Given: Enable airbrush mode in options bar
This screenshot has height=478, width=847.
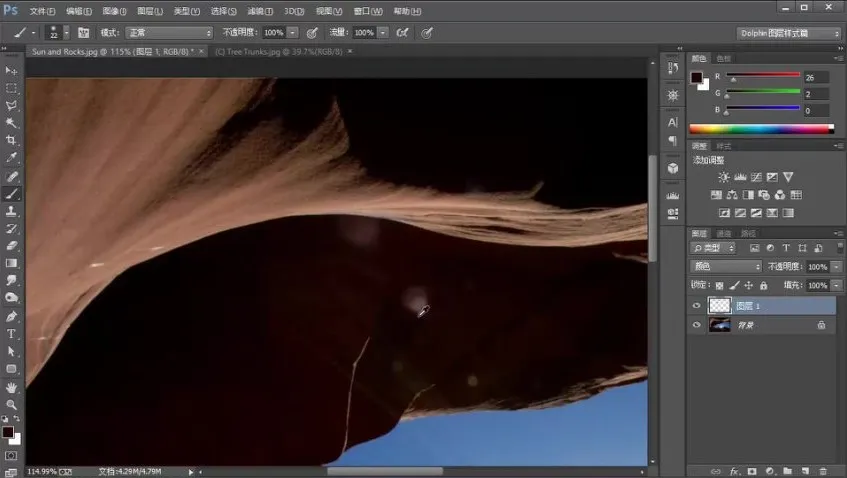Looking at the screenshot, I should [402, 33].
